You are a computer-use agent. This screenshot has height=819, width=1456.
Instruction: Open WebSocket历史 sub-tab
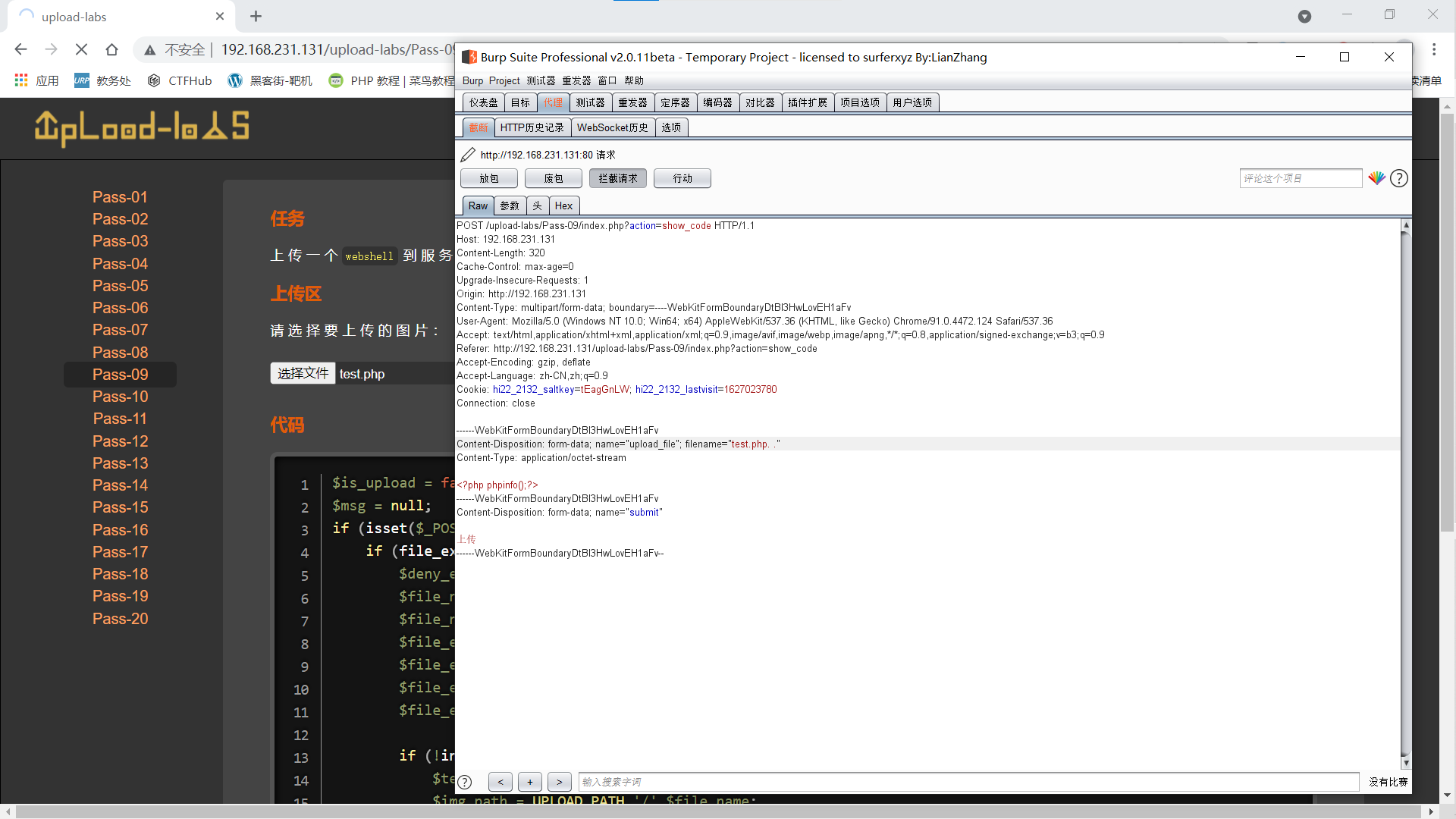[613, 127]
